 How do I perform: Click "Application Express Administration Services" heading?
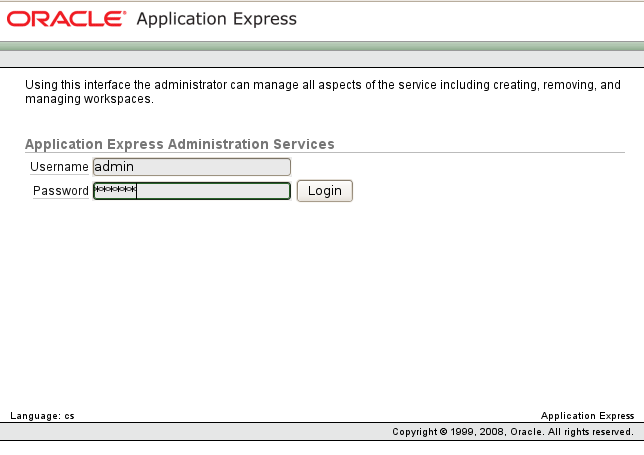point(180,144)
